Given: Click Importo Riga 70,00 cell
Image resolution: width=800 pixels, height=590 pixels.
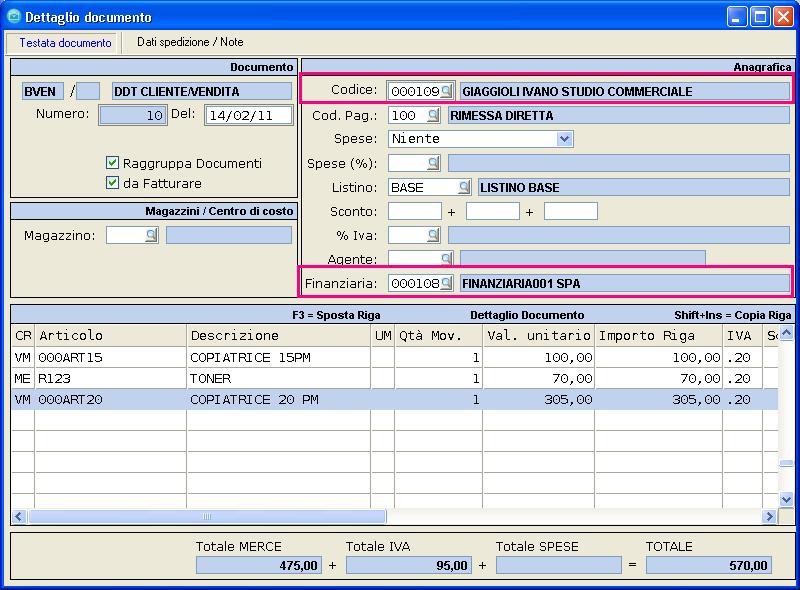Looking at the screenshot, I should [x=659, y=379].
